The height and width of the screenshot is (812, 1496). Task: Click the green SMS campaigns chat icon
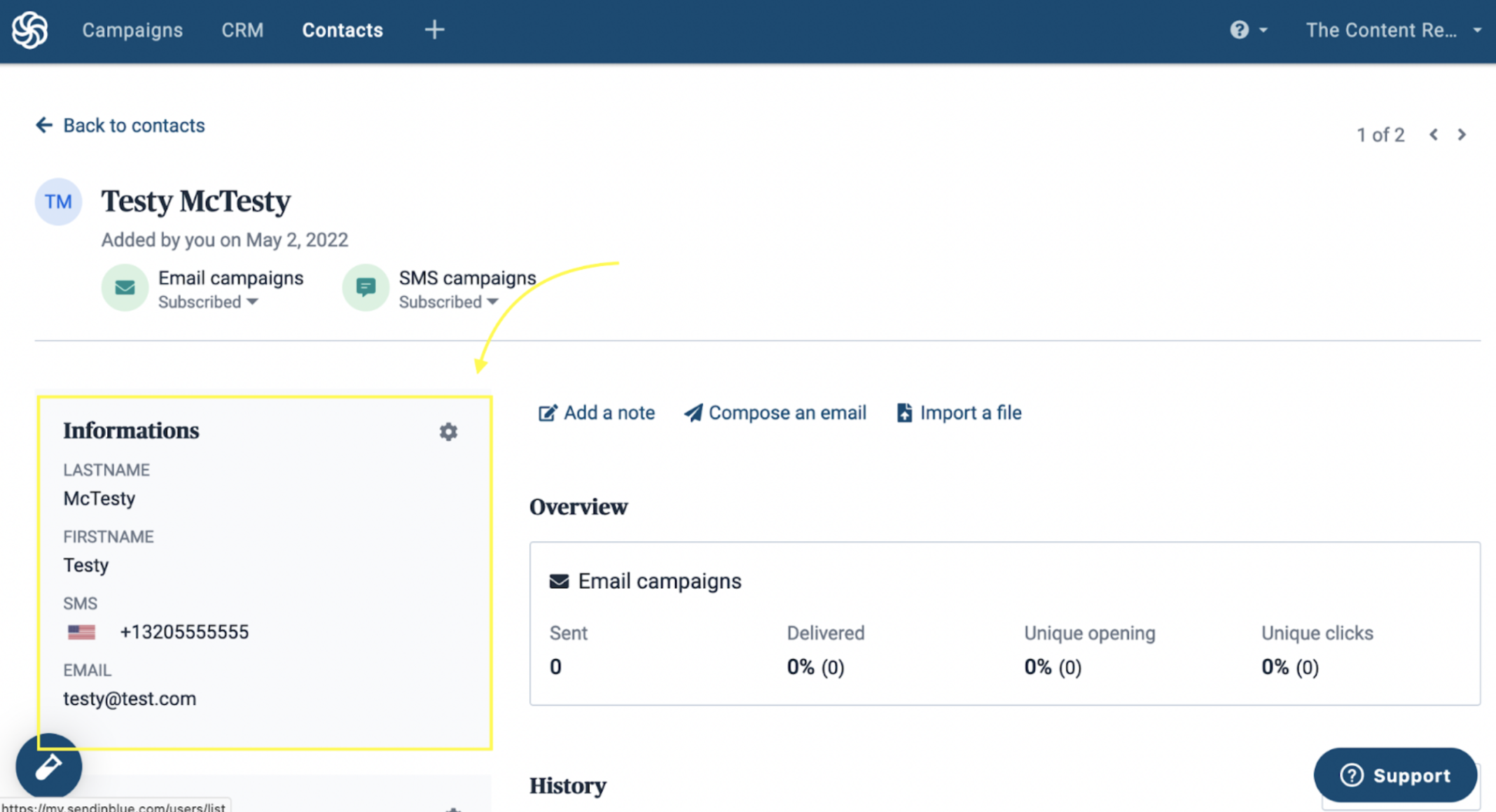tap(366, 288)
